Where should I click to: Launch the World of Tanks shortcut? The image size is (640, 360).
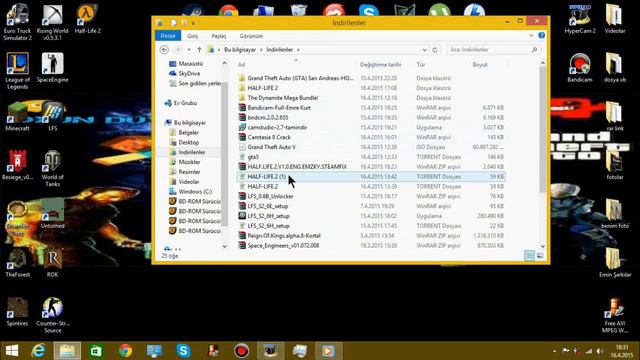53,168
